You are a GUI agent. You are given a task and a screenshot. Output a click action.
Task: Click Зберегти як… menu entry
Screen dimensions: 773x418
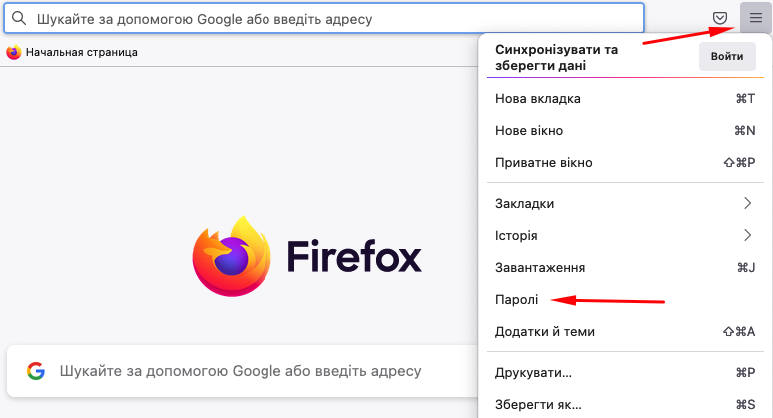click(x=538, y=405)
